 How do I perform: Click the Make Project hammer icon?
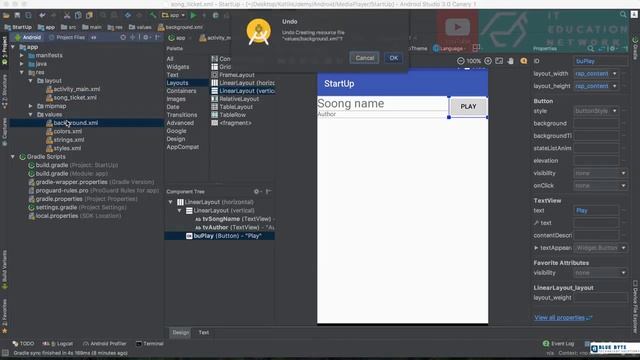pyautogui.click(x=153, y=16)
